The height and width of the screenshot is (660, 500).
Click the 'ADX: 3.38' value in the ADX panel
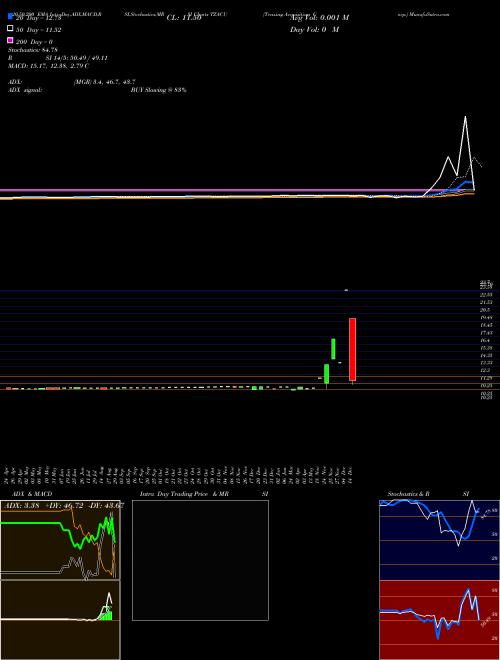21,506
